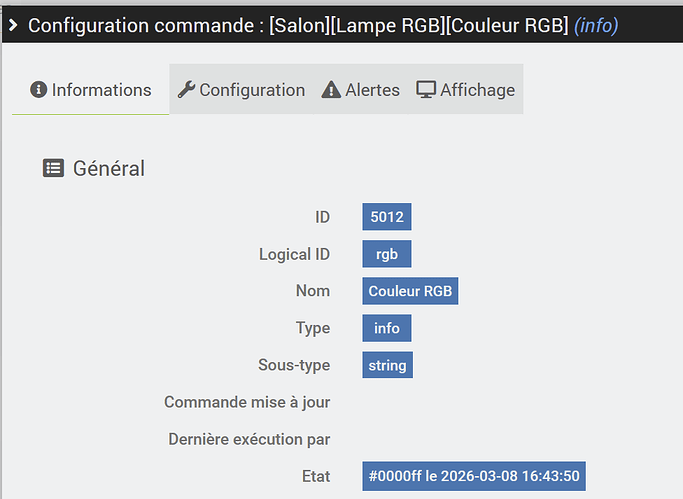
Task: Click the info circle icon on Informations tab
Action: 38,90
